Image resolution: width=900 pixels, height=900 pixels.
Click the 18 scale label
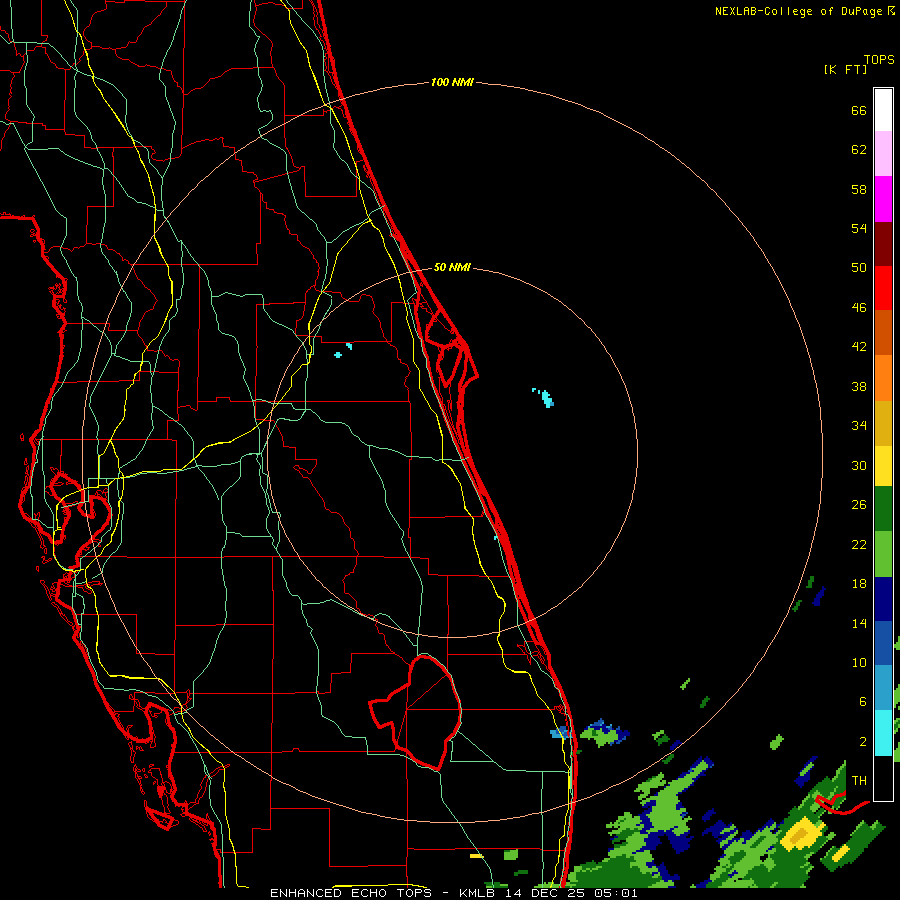tap(859, 584)
